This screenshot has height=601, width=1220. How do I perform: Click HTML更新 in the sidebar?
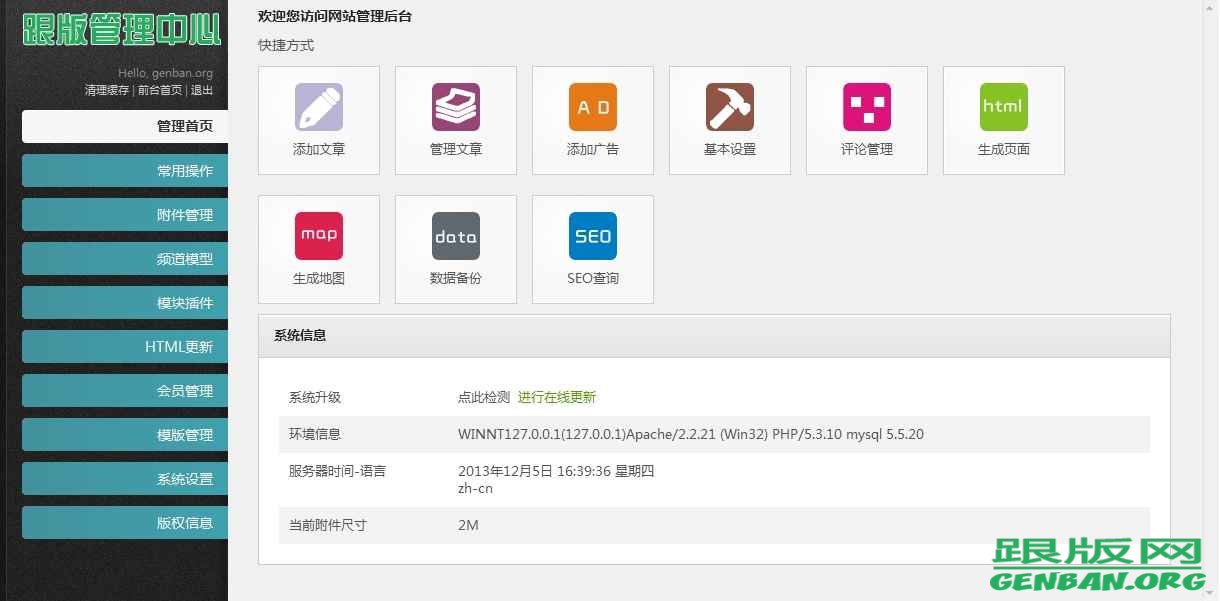(x=124, y=346)
